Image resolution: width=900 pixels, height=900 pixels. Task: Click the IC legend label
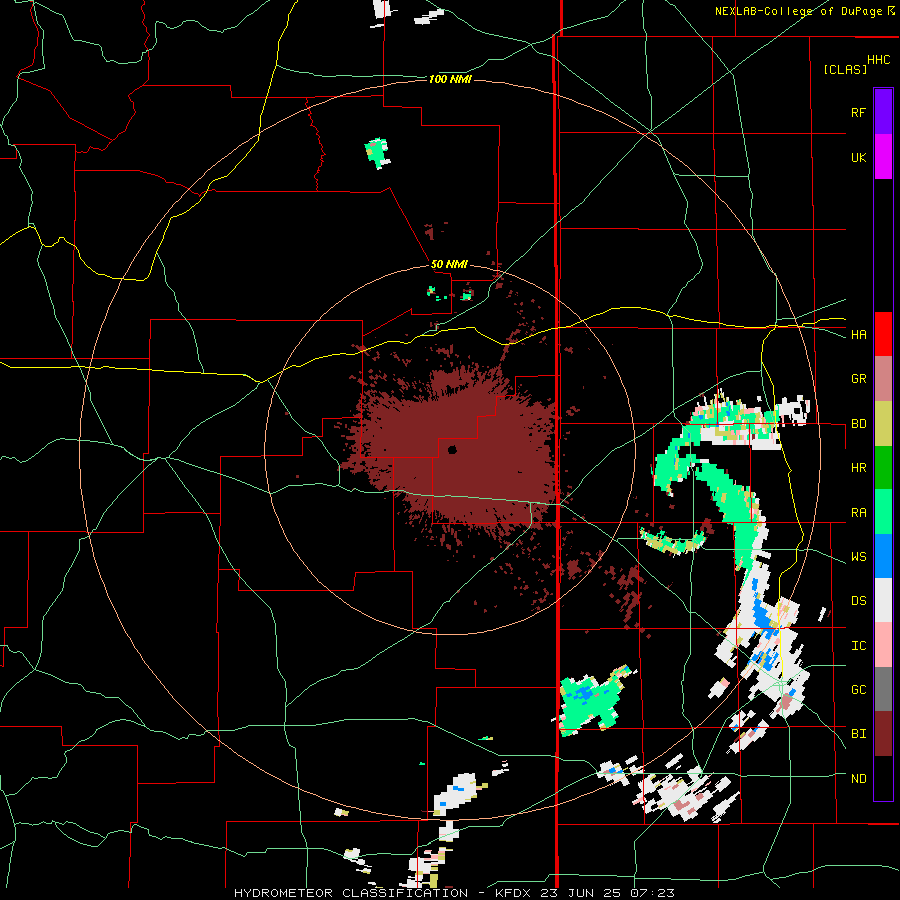coord(858,646)
